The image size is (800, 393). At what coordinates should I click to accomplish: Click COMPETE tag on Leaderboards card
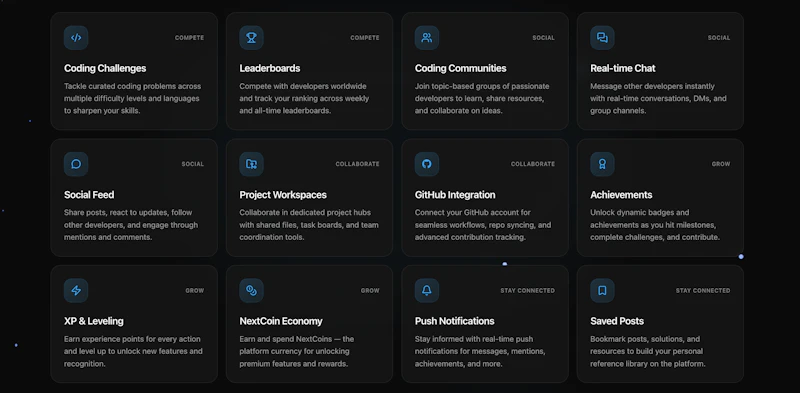click(365, 38)
